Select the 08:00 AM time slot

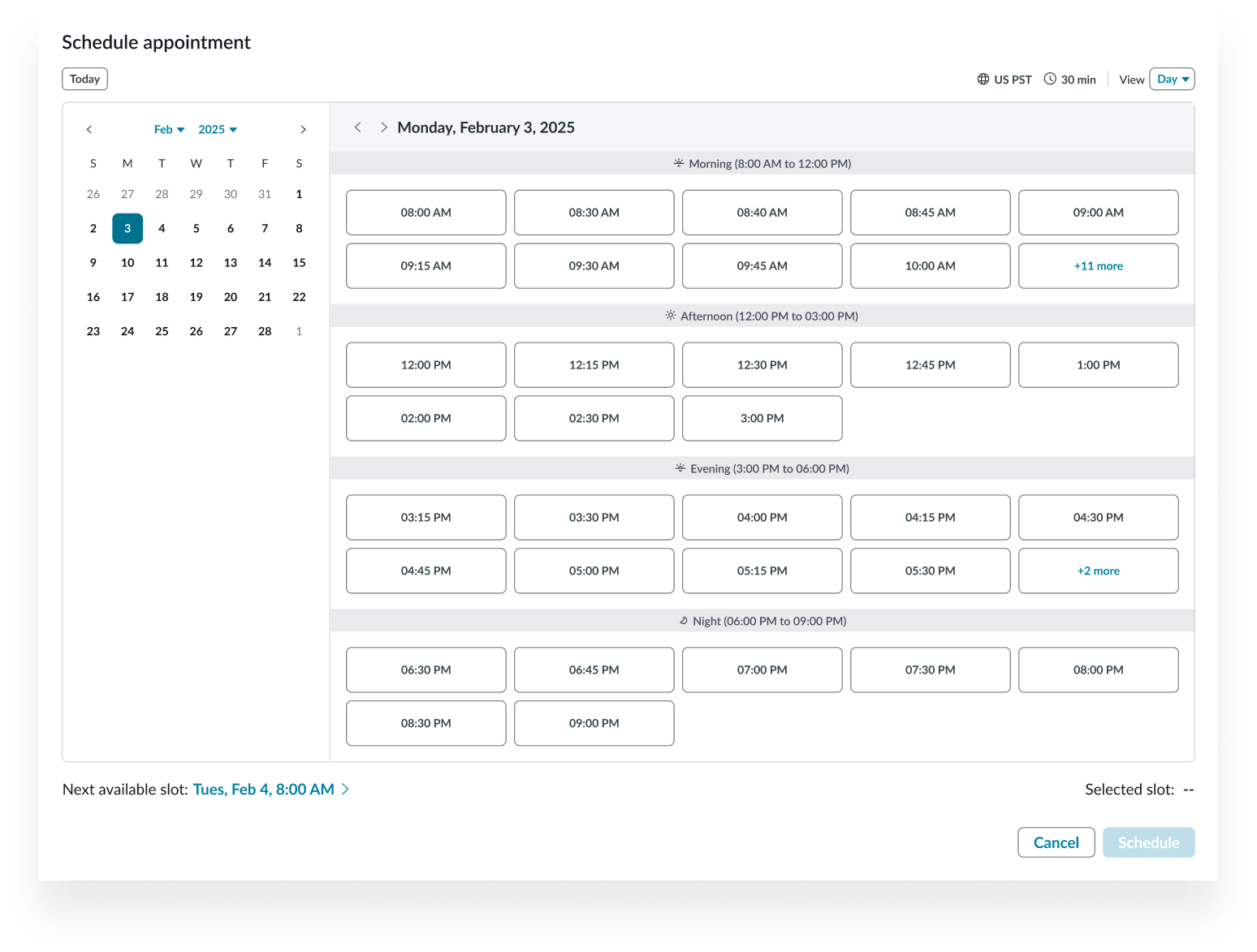[x=425, y=213]
